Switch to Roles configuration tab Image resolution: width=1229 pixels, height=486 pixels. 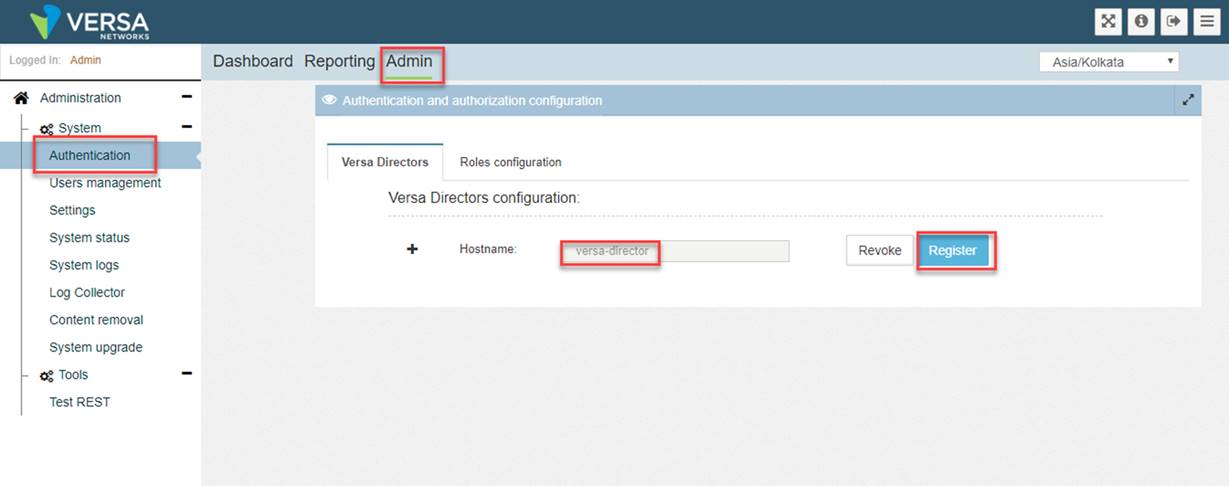(x=511, y=162)
